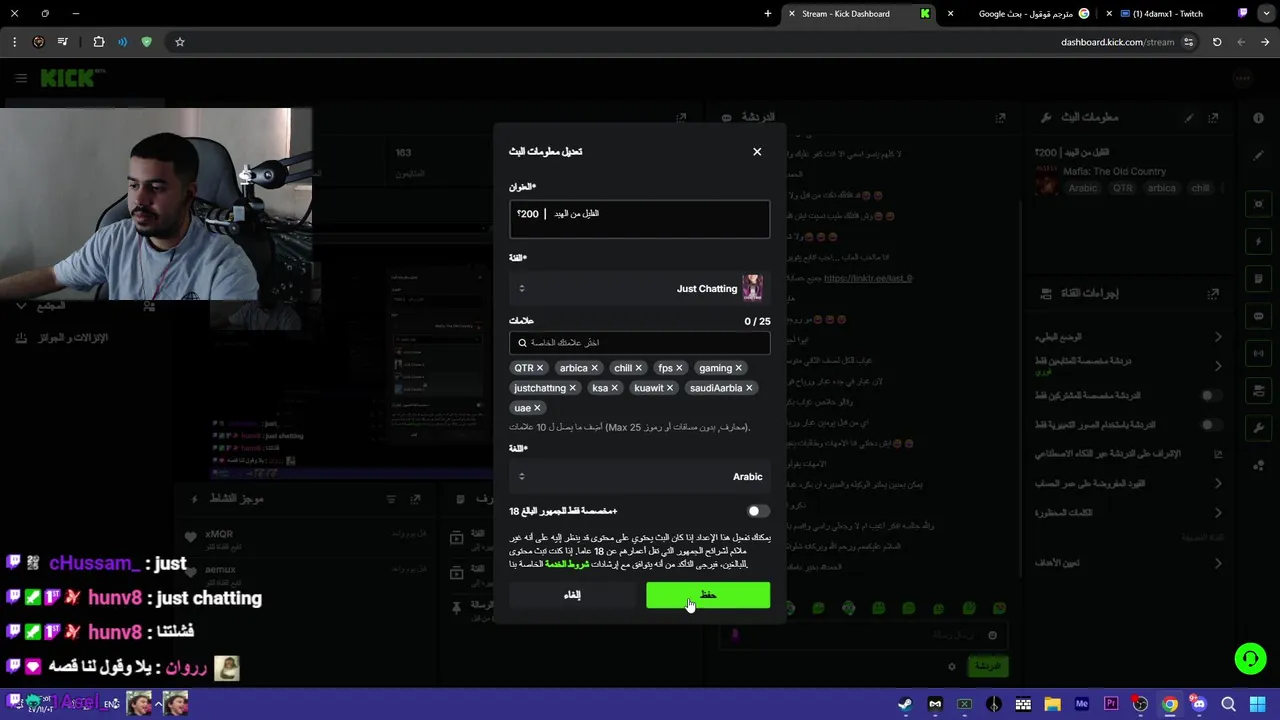1280x720 pixels.
Task: Pop out the channel actions panel
Action: click(x=1213, y=294)
